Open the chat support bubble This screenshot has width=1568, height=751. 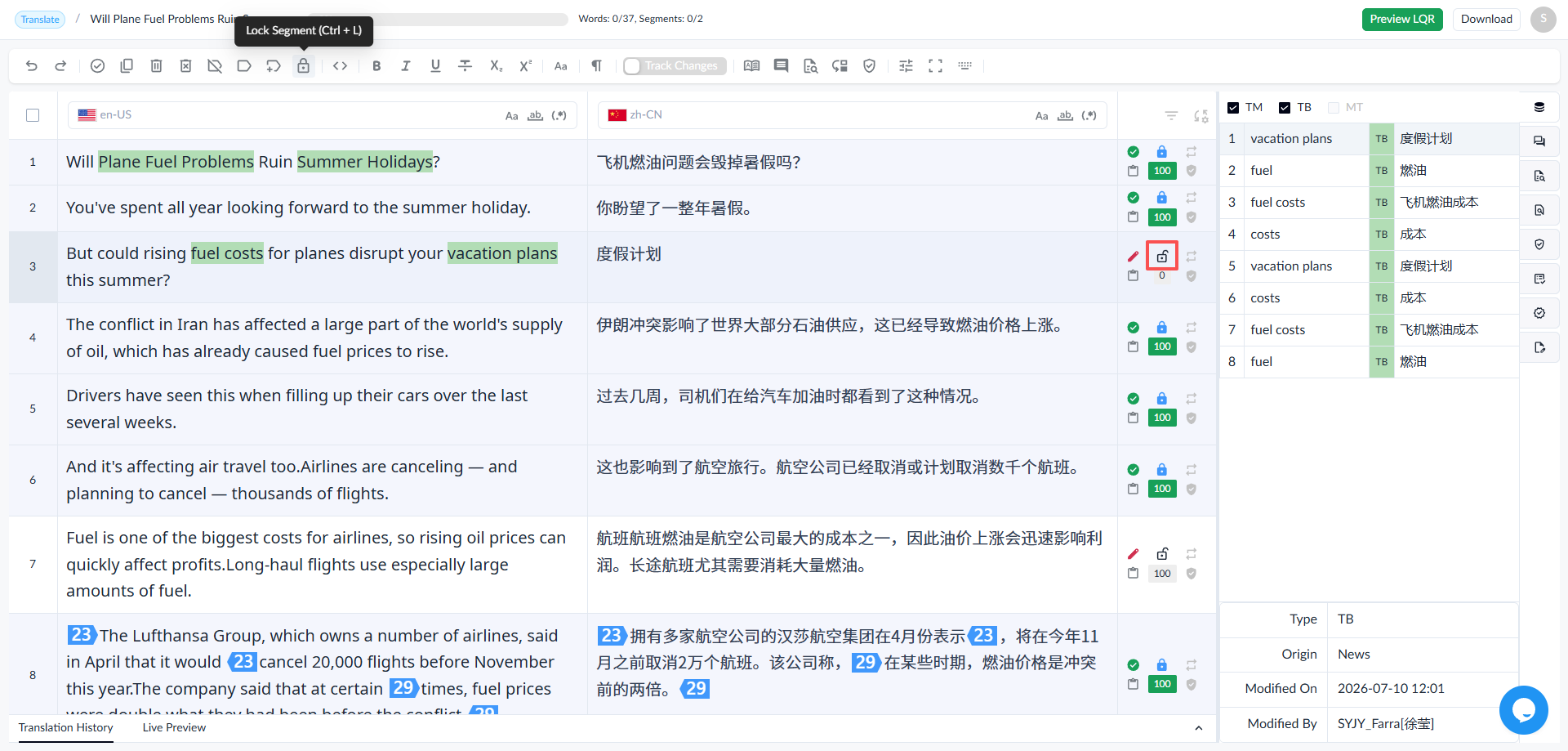1524,710
